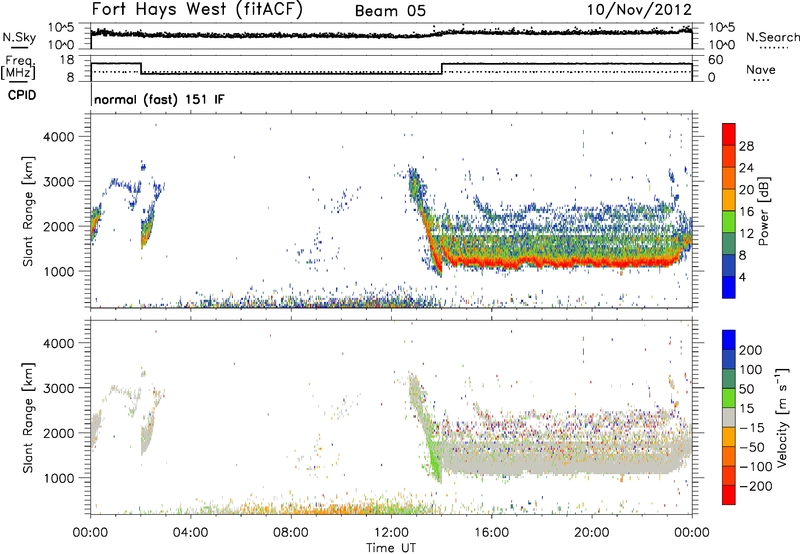Click the "08:00" time tick label
This screenshot has width=800, height=554.
(x=290, y=533)
